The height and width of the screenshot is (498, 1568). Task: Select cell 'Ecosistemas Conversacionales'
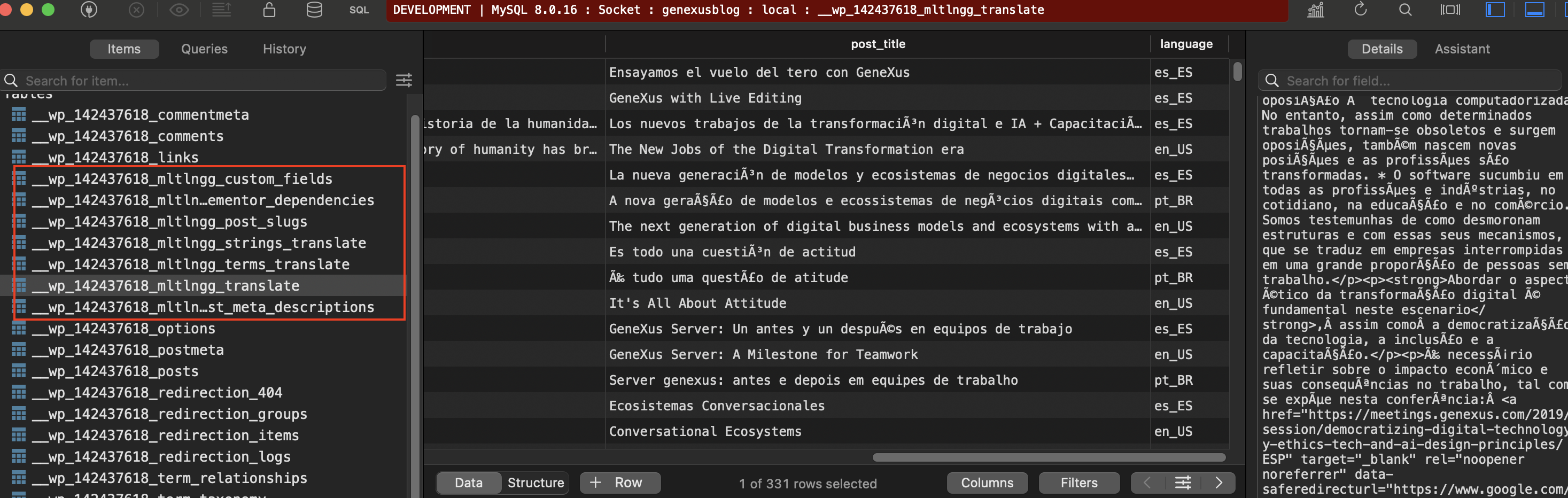click(x=717, y=406)
